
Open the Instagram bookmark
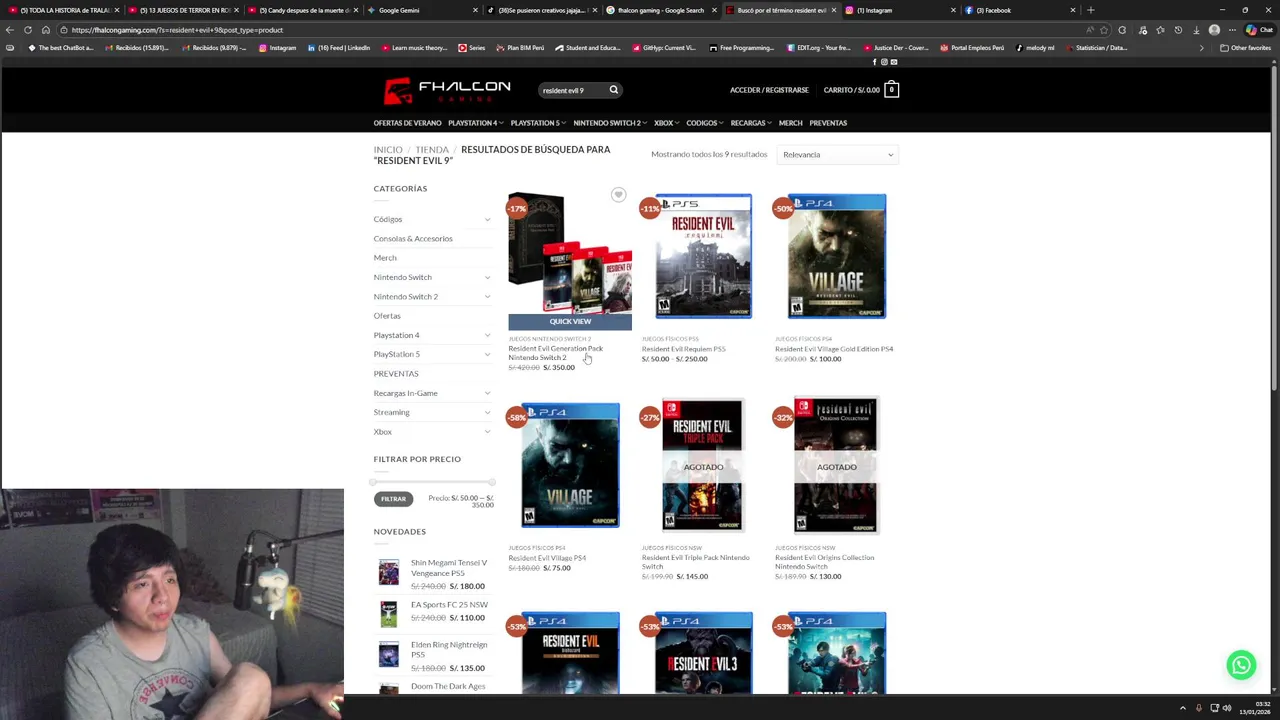pos(278,47)
